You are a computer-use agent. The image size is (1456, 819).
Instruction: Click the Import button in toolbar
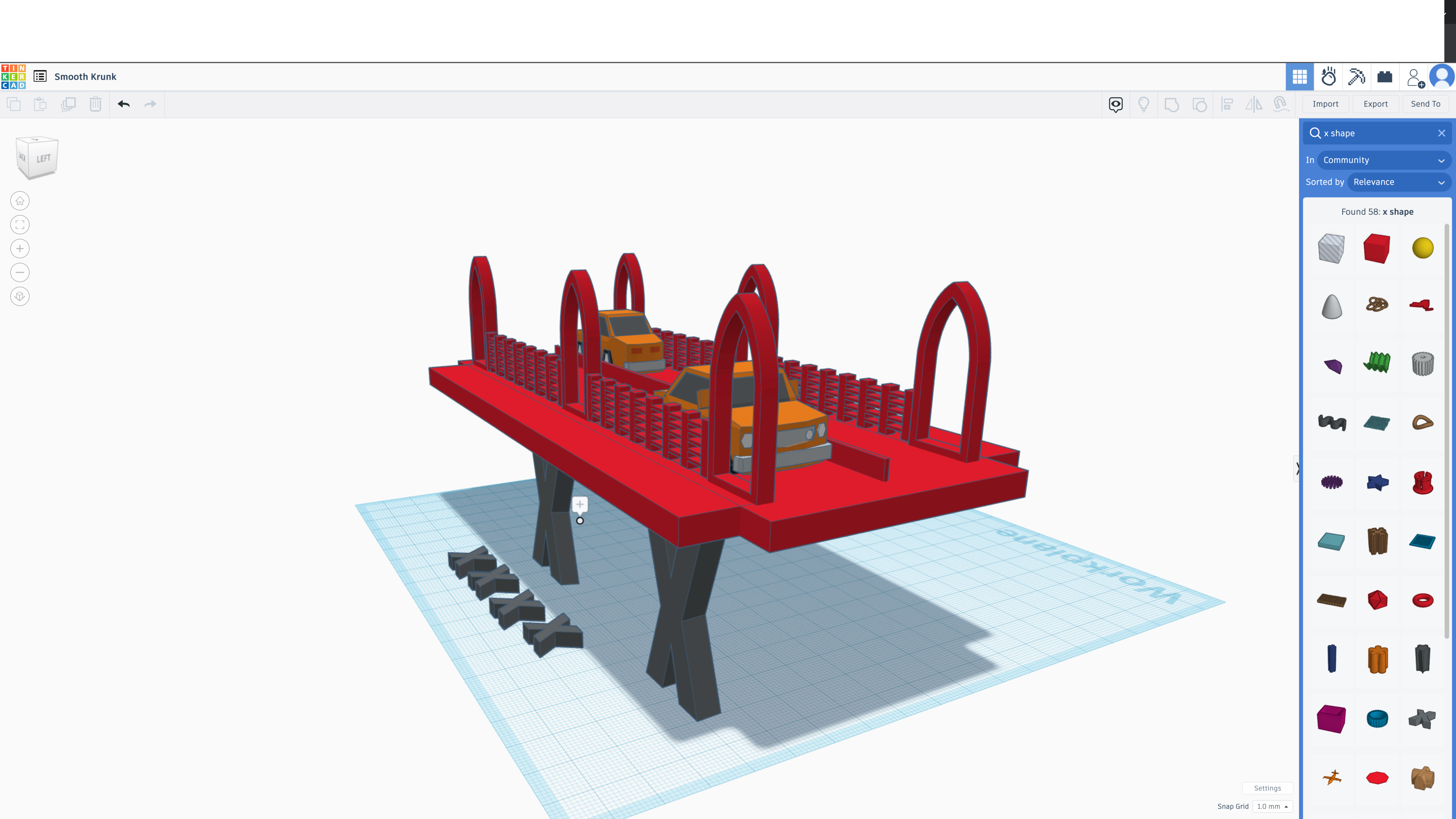[1325, 104]
